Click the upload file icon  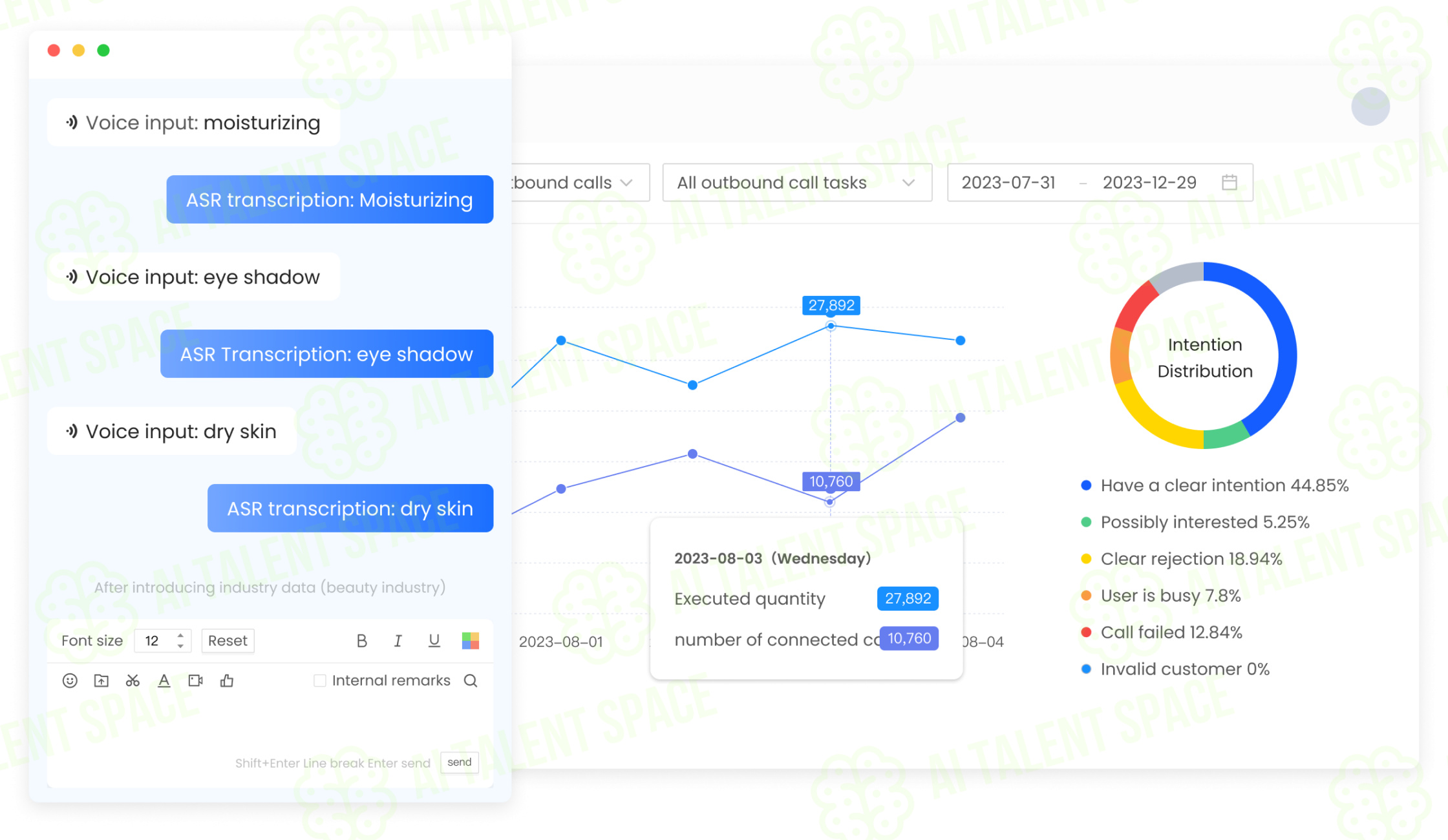click(101, 680)
